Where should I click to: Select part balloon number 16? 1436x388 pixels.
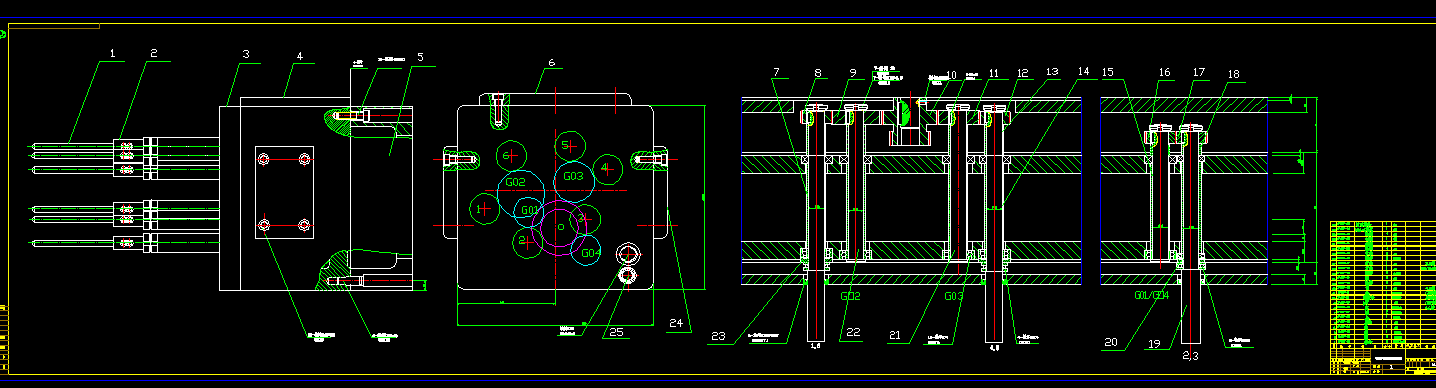[1164, 73]
